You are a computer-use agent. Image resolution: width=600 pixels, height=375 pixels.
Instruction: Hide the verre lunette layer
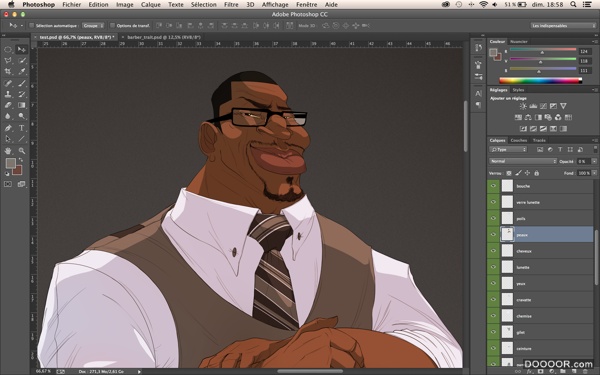click(493, 202)
